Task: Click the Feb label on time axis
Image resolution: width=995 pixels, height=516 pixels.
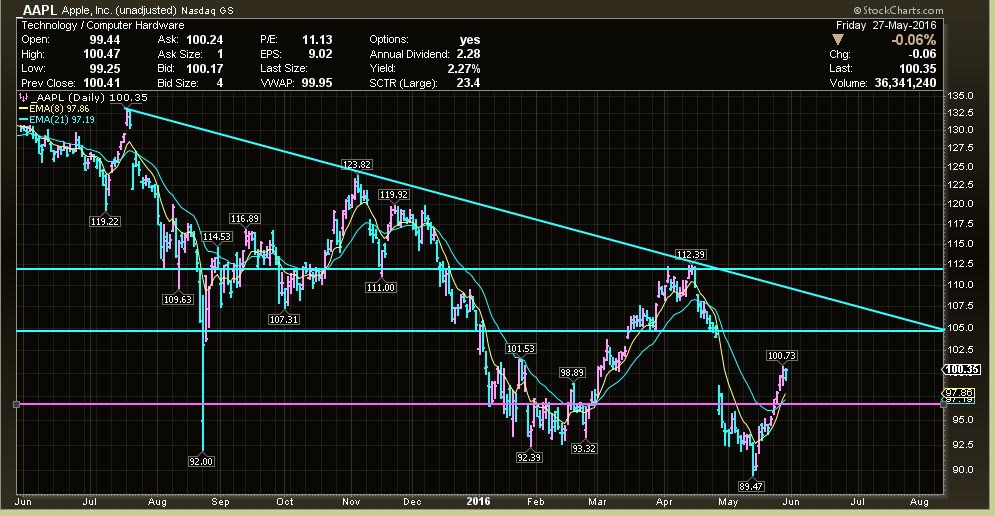Action: click(536, 501)
